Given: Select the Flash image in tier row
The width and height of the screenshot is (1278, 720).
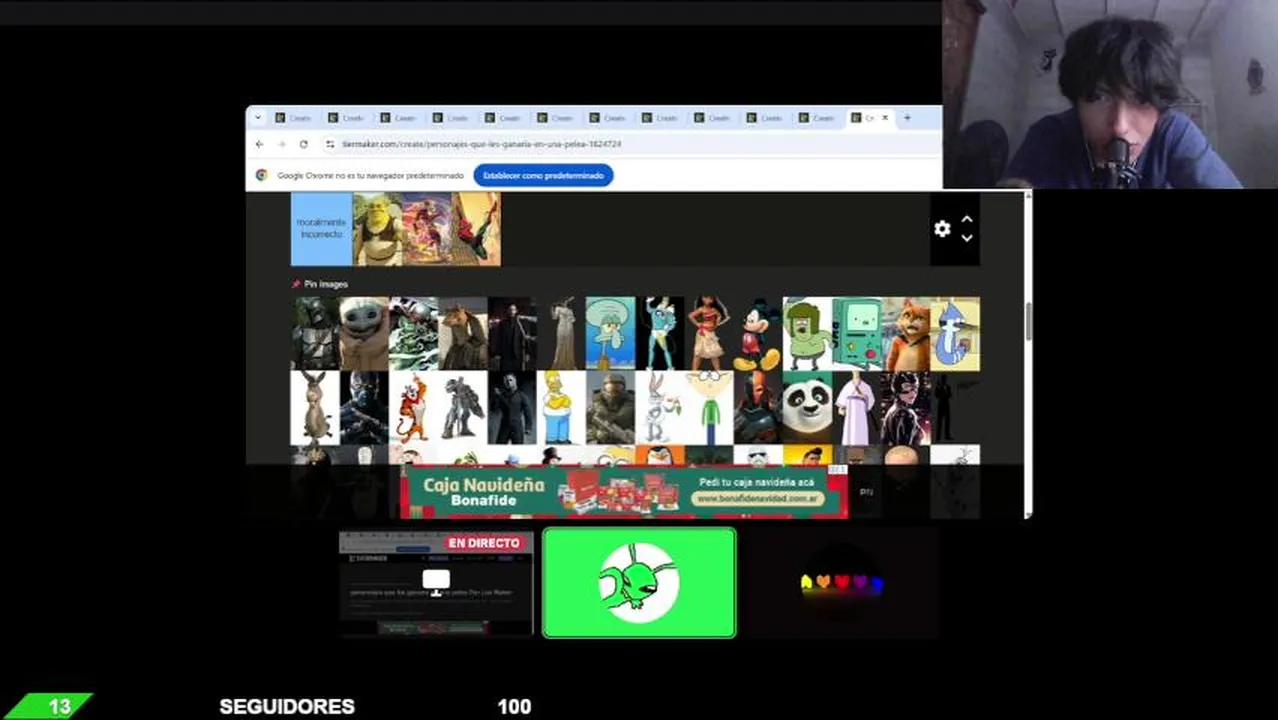Looking at the screenshot, I should click(427, 229).
